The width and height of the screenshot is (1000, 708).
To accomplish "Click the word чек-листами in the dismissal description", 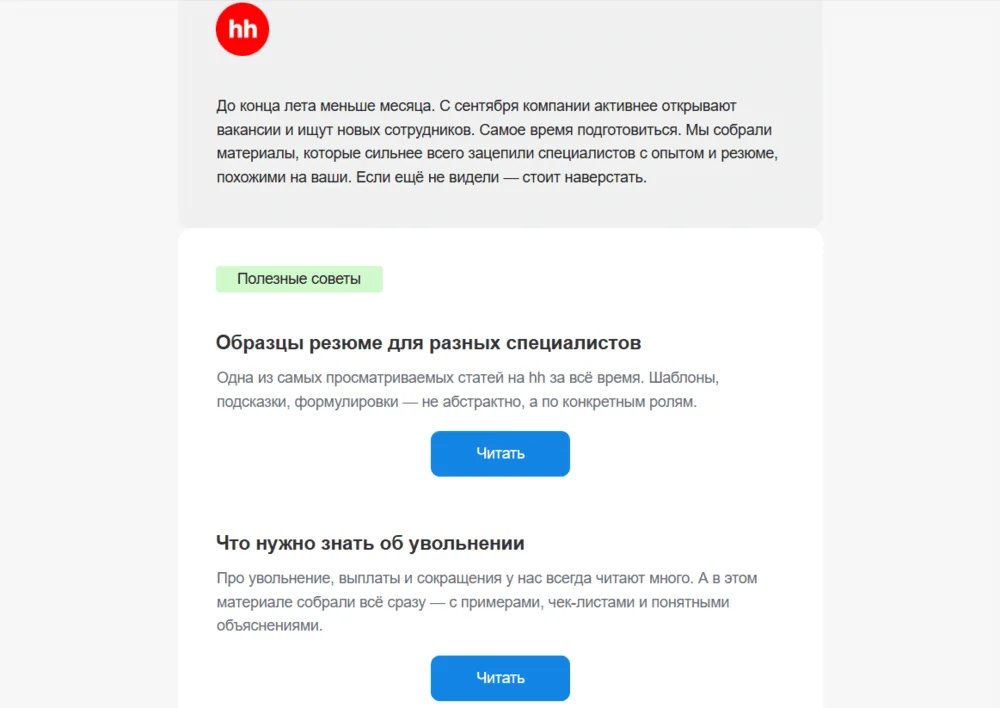I will coord(589,602).
